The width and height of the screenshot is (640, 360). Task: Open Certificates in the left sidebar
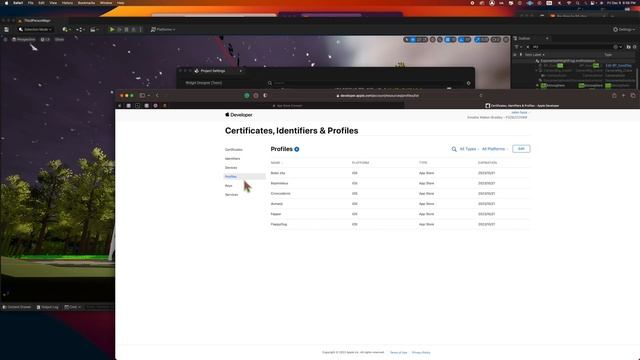(x=234, y=150)
